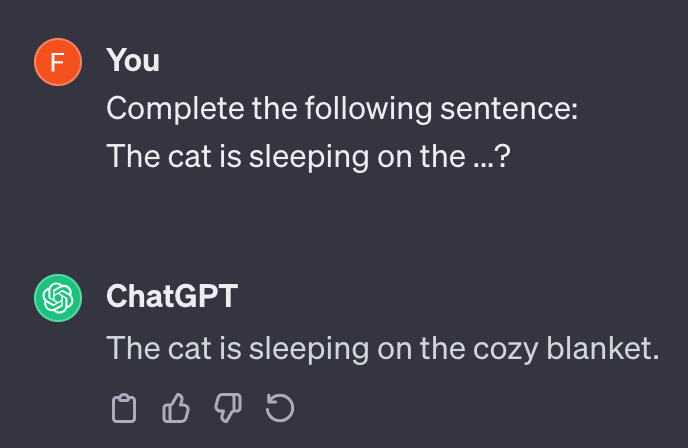Click 'sleeping' in ChatGPT's answer
This screenshot has height=448, width=688.
(309, 350)
